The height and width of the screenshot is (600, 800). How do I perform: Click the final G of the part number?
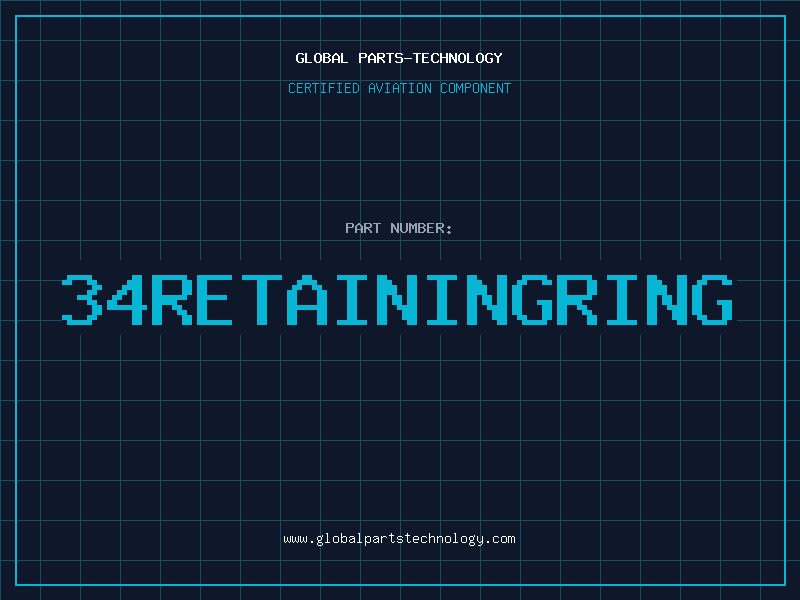(714, 298)
